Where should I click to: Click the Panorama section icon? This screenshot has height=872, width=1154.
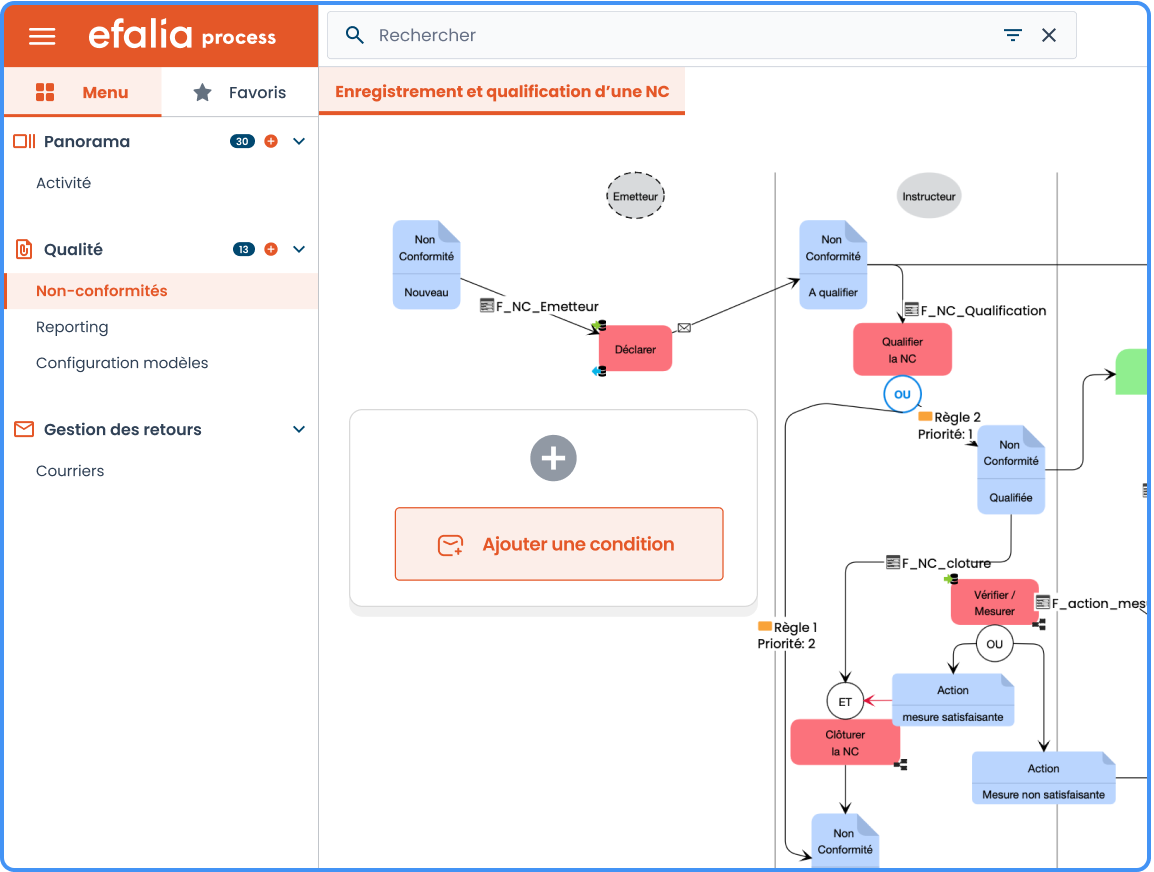[x=24, y=141]
